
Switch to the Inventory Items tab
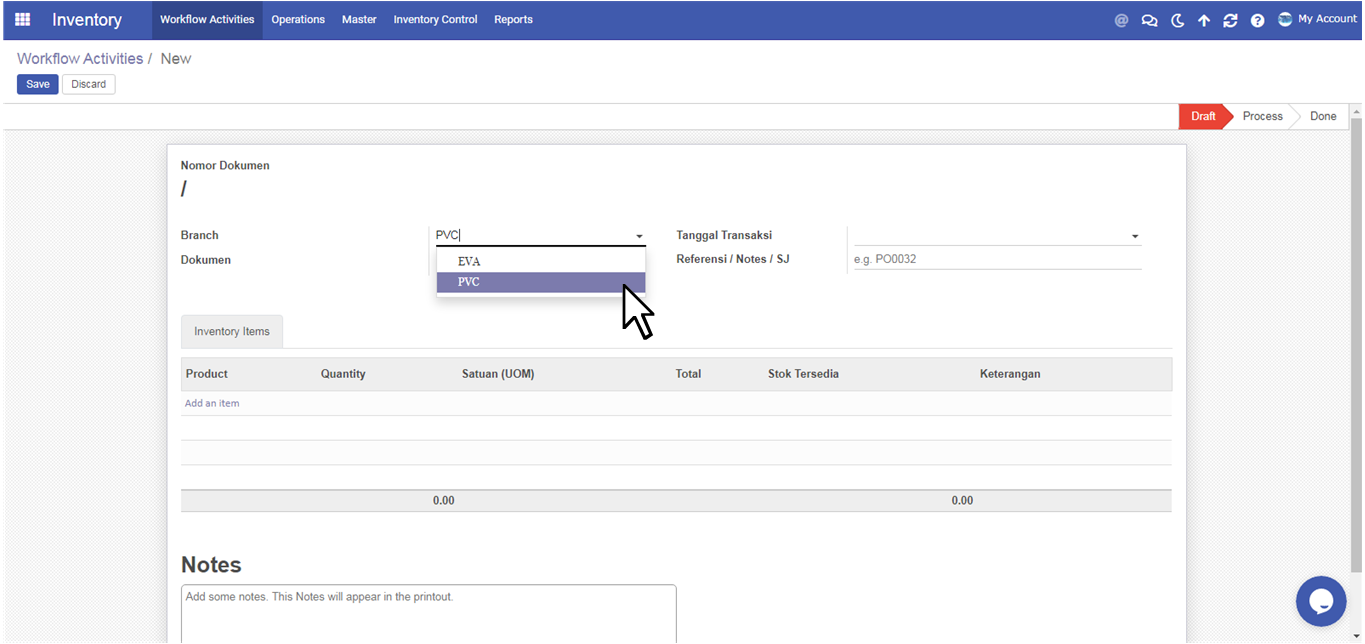[x=232, y=332]
